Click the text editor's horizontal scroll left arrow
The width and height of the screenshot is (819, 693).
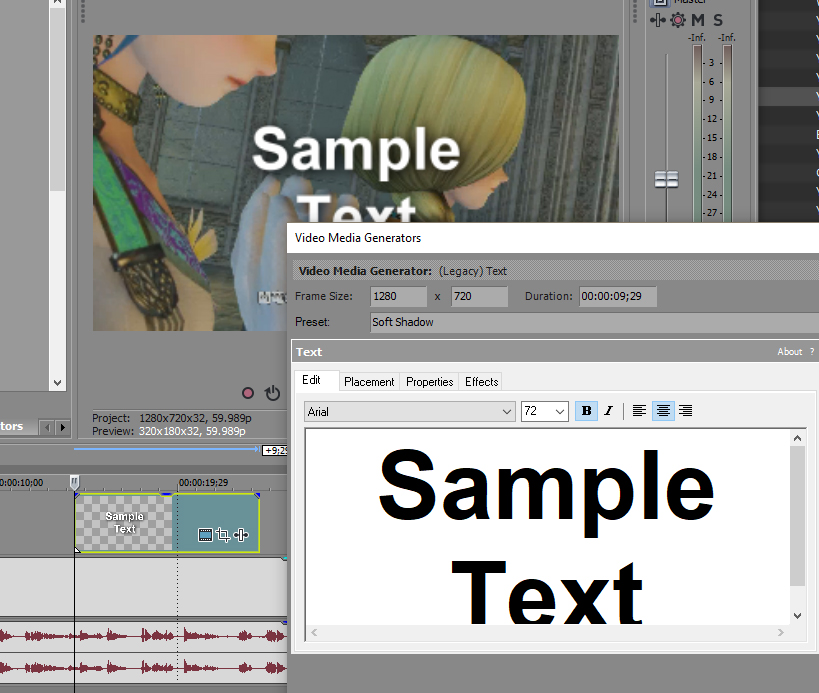[314, 632]
